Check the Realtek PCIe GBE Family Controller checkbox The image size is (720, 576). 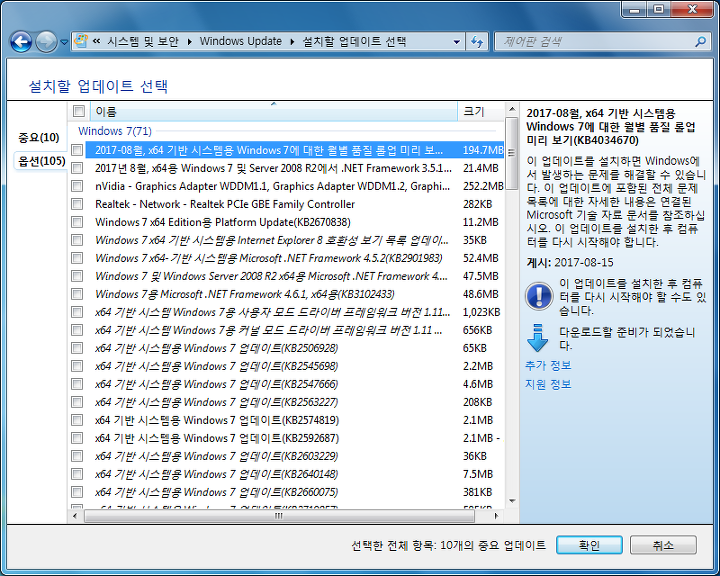[x=77, y=204]
